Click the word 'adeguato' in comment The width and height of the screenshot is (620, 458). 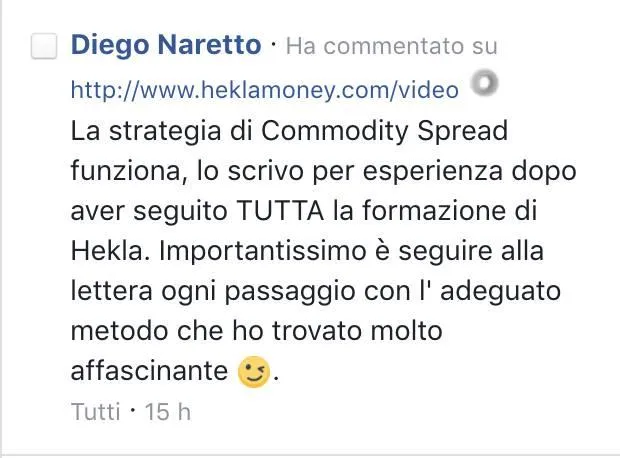[501, 292]
